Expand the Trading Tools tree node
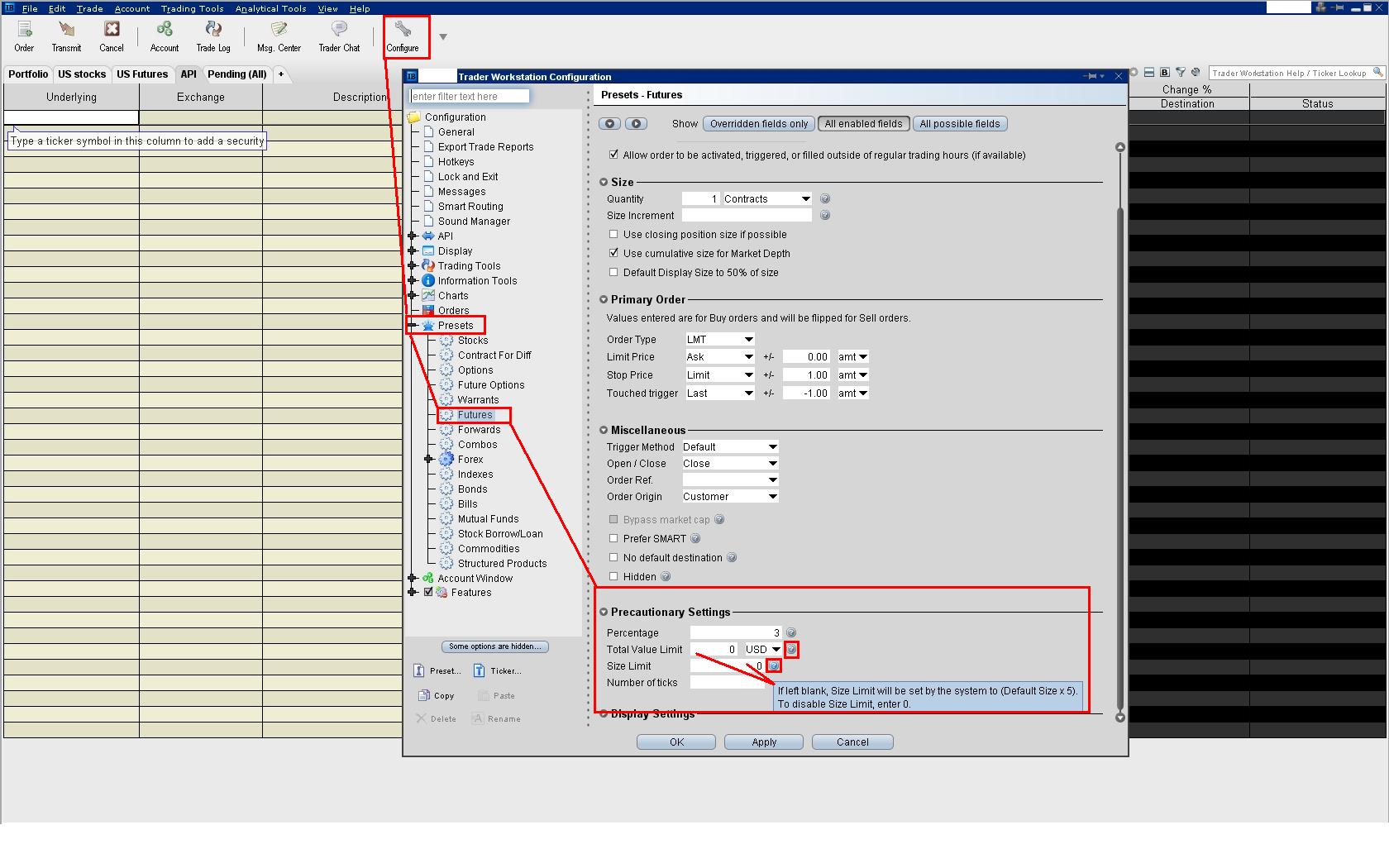 [413, 265]
